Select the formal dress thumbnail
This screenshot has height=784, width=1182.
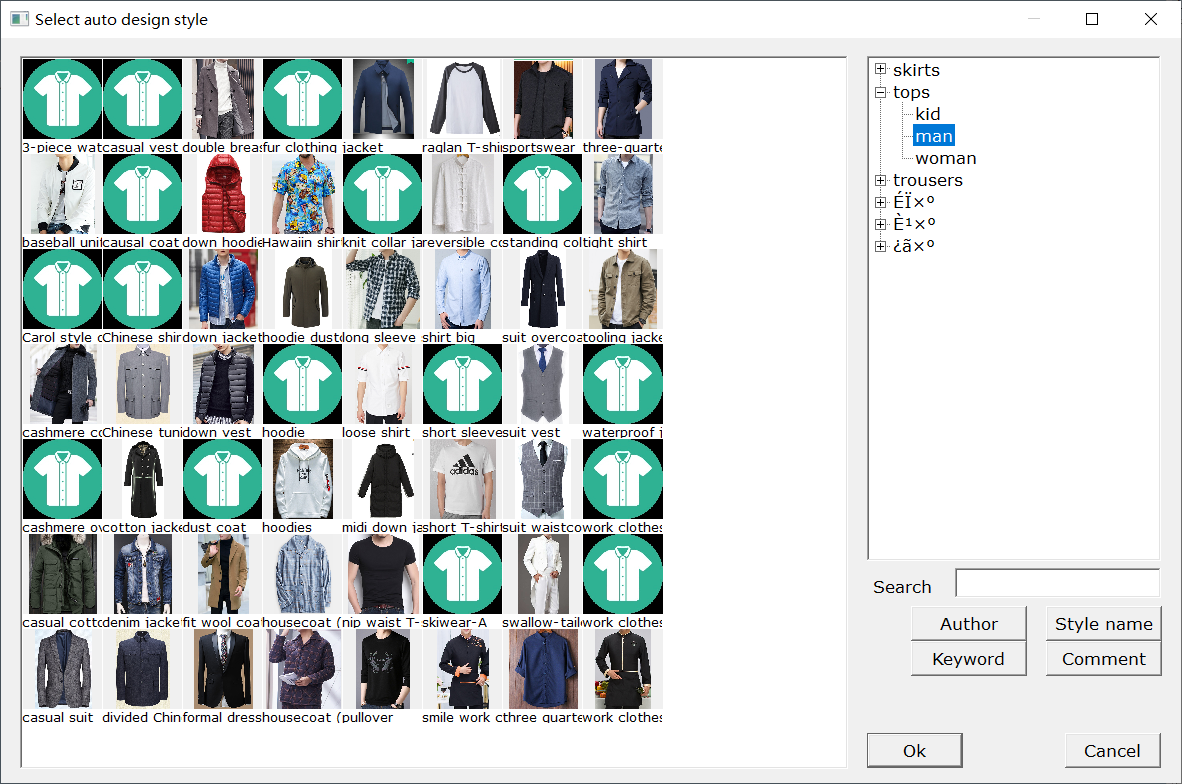coord(222,669)
